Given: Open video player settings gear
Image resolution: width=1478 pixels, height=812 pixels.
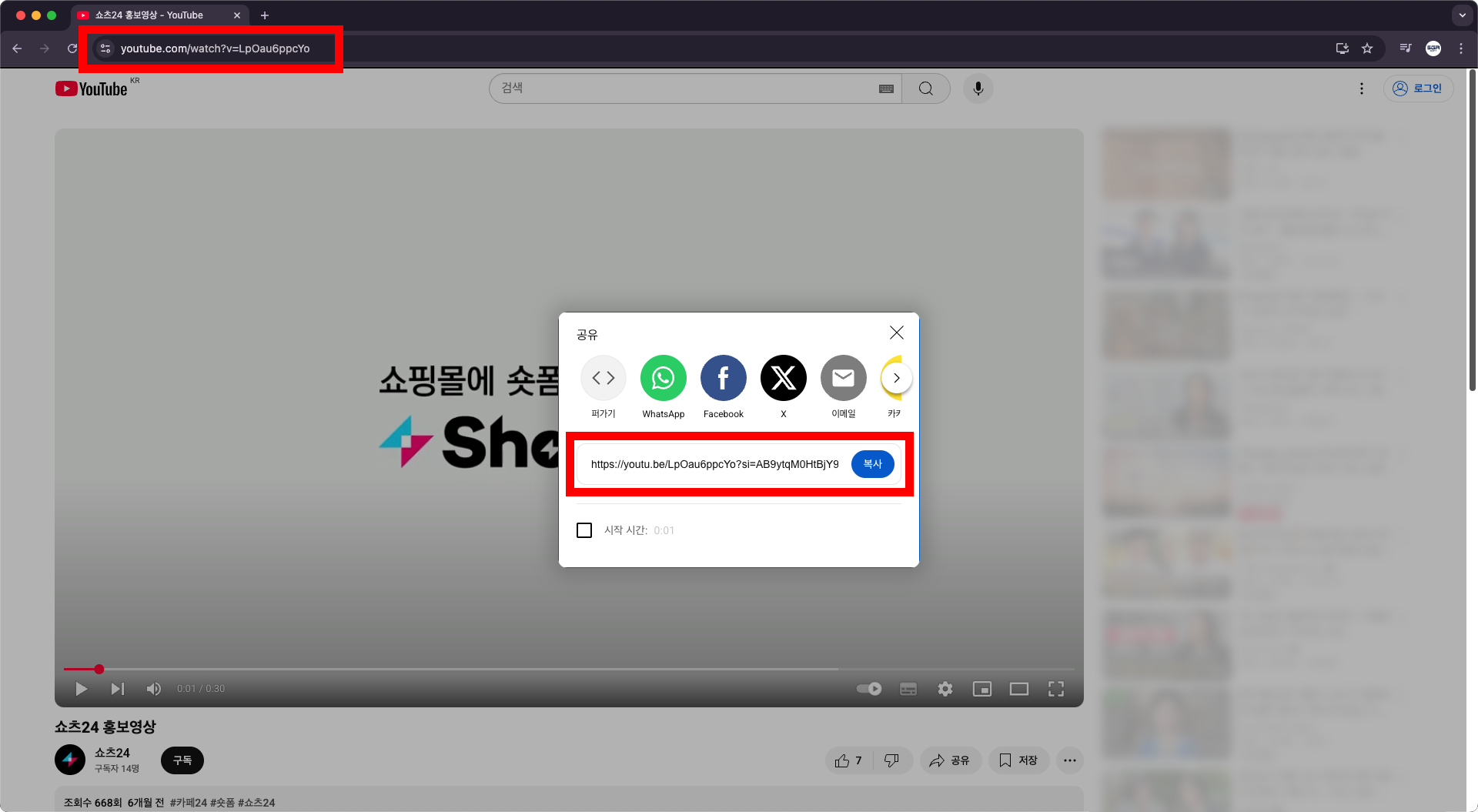Looking at the screenshot, I should point(945,689).
